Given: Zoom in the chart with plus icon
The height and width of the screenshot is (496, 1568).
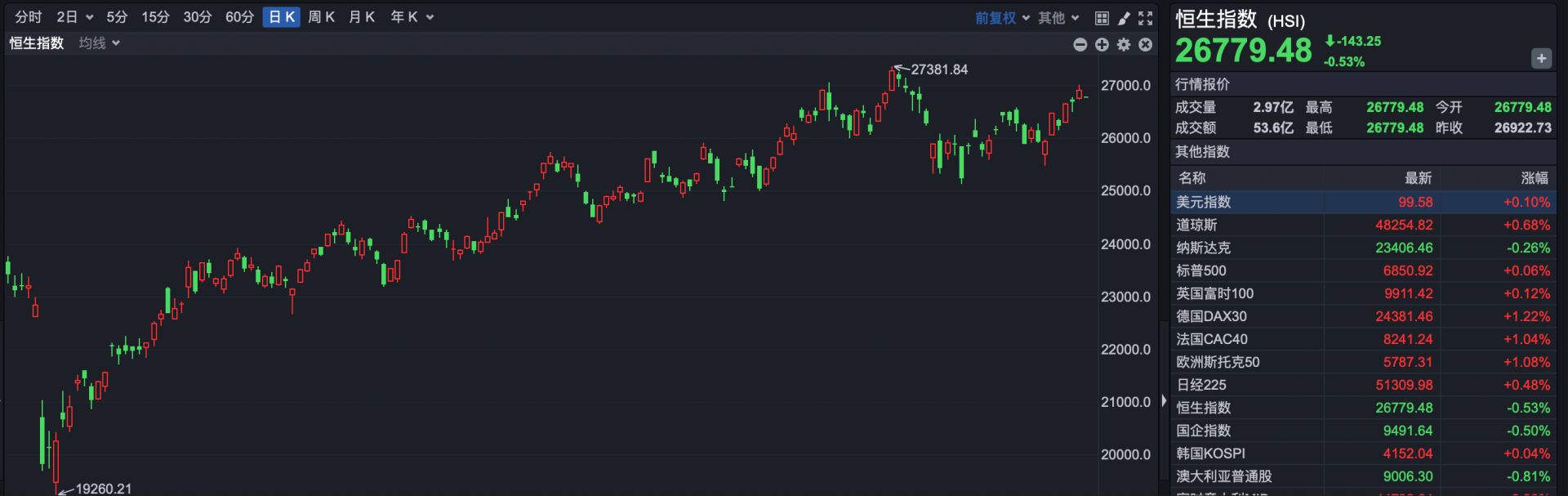Looking at the screenshot, I should (x=1102, y=44).
